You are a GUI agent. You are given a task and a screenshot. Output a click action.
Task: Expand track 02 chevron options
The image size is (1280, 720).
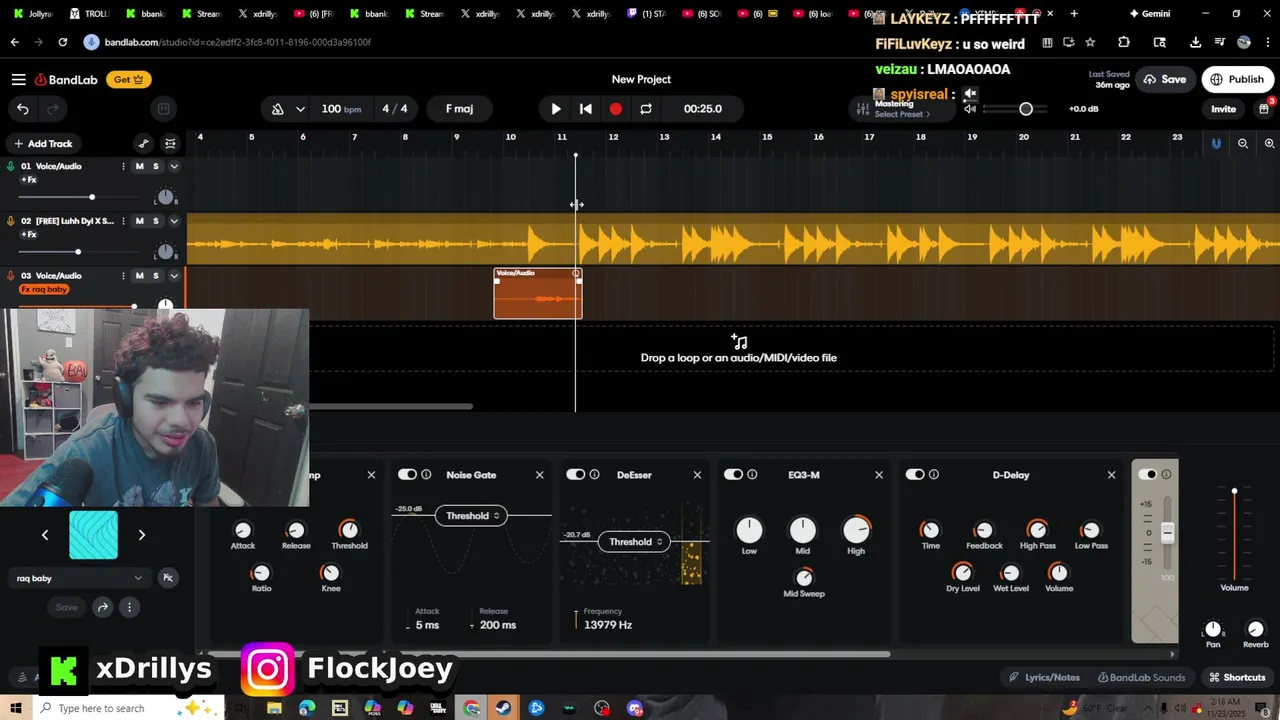(x=174, y=221)
